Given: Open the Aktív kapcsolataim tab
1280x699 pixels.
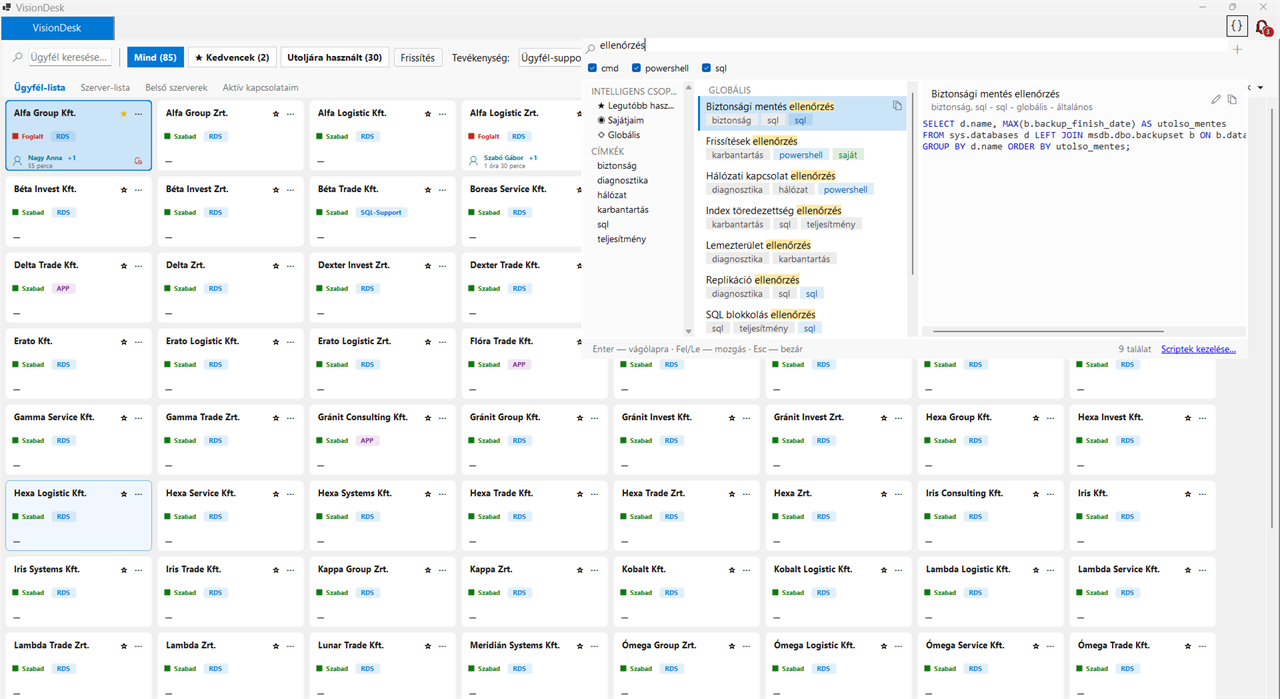Looking at the screenshot, I should [261, 88].
